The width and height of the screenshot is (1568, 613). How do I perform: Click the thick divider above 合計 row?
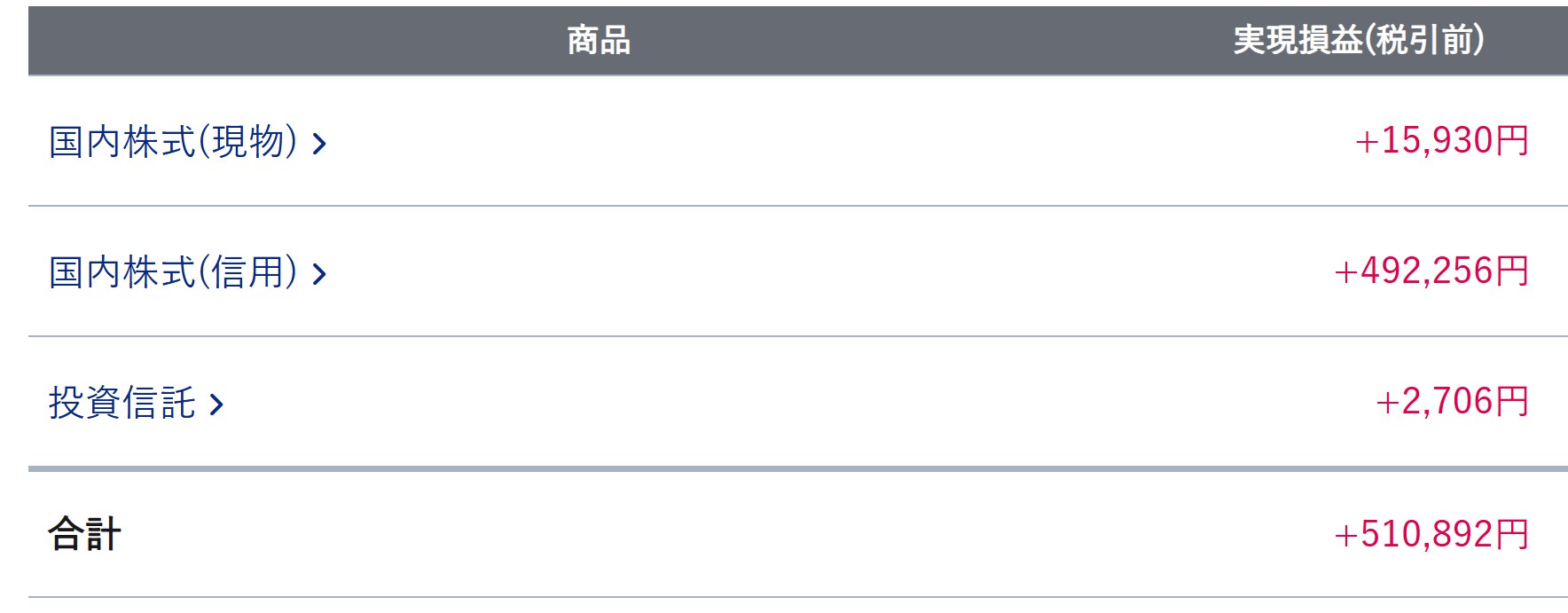click(798, 468)
